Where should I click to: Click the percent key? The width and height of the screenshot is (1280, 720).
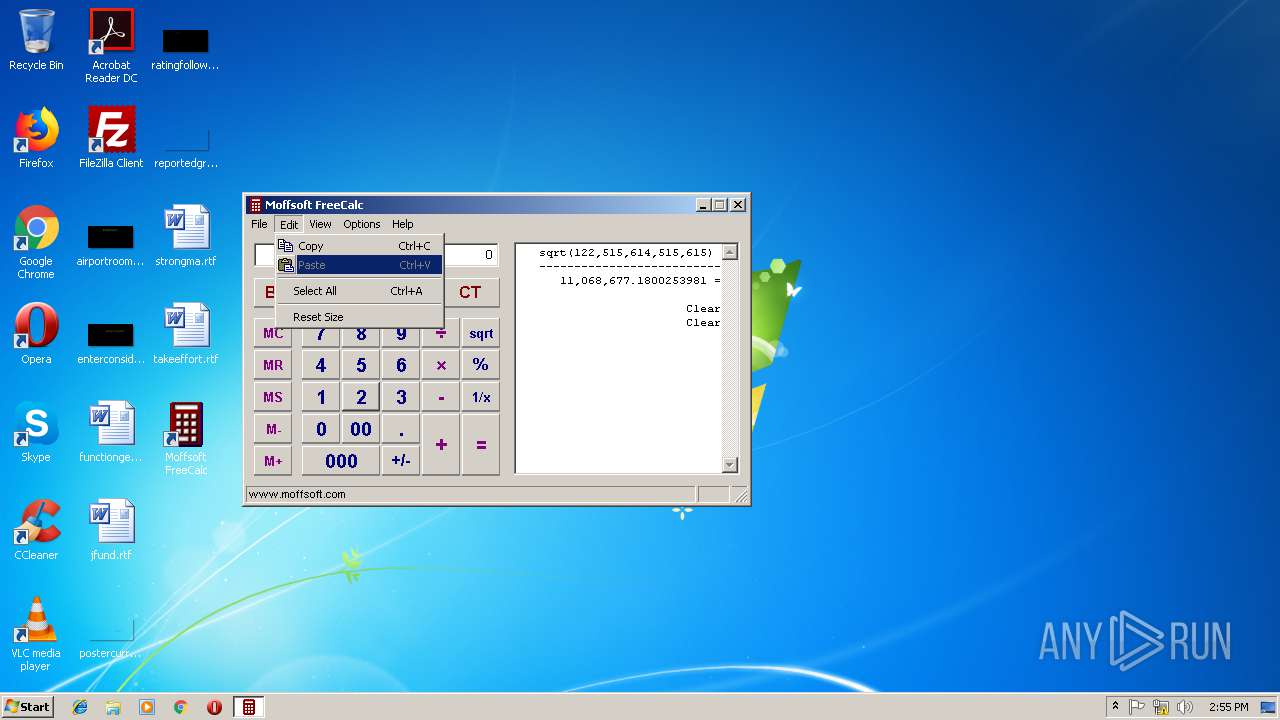click(x=481, y=365)
